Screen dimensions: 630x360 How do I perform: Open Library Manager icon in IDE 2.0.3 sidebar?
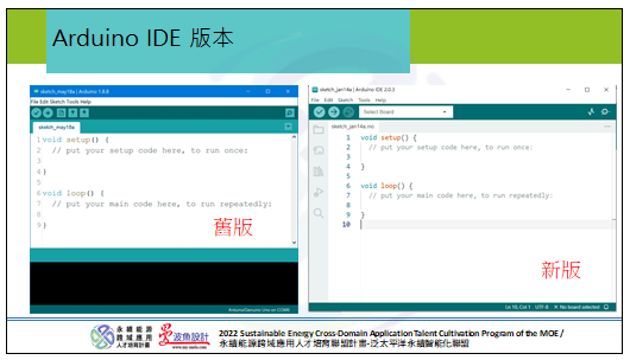click(x=319, y=171)
